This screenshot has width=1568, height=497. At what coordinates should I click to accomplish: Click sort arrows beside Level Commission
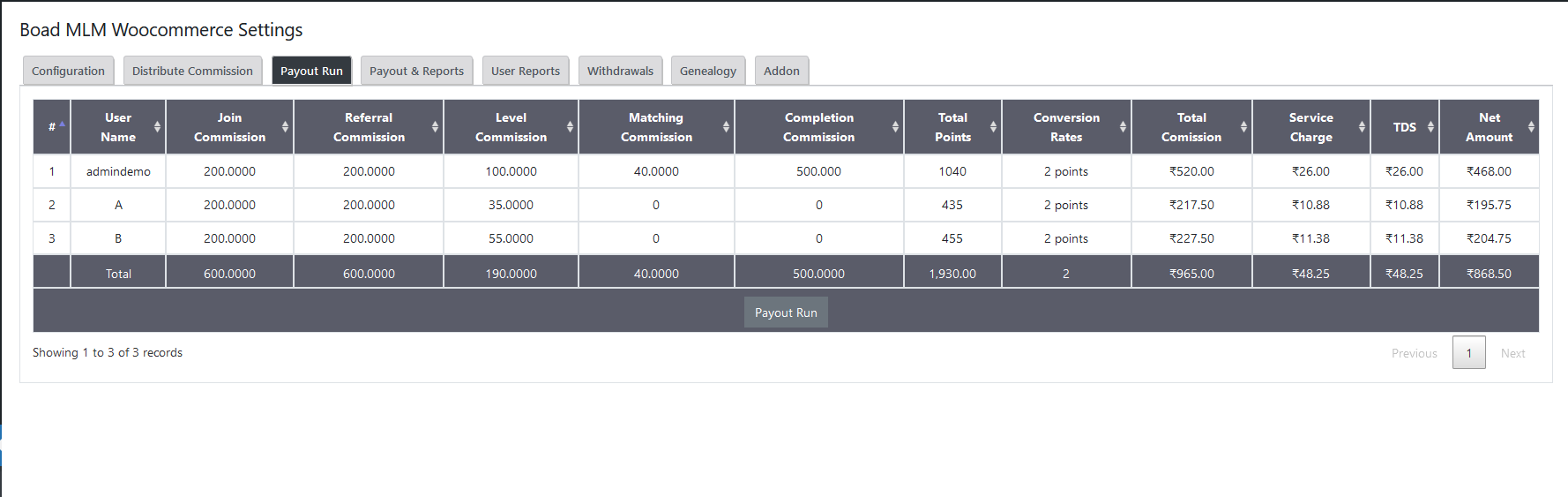tap(570, 127)
